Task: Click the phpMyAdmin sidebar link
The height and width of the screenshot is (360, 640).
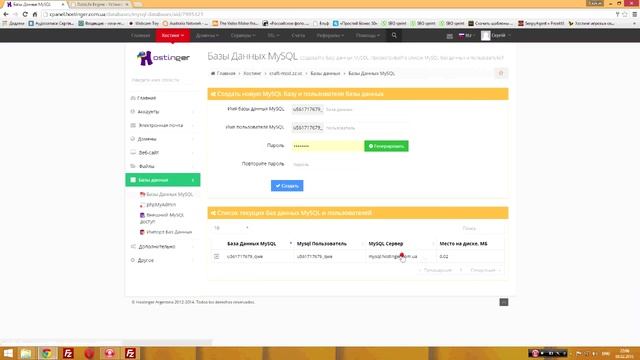Action: [x=161, y=204]
